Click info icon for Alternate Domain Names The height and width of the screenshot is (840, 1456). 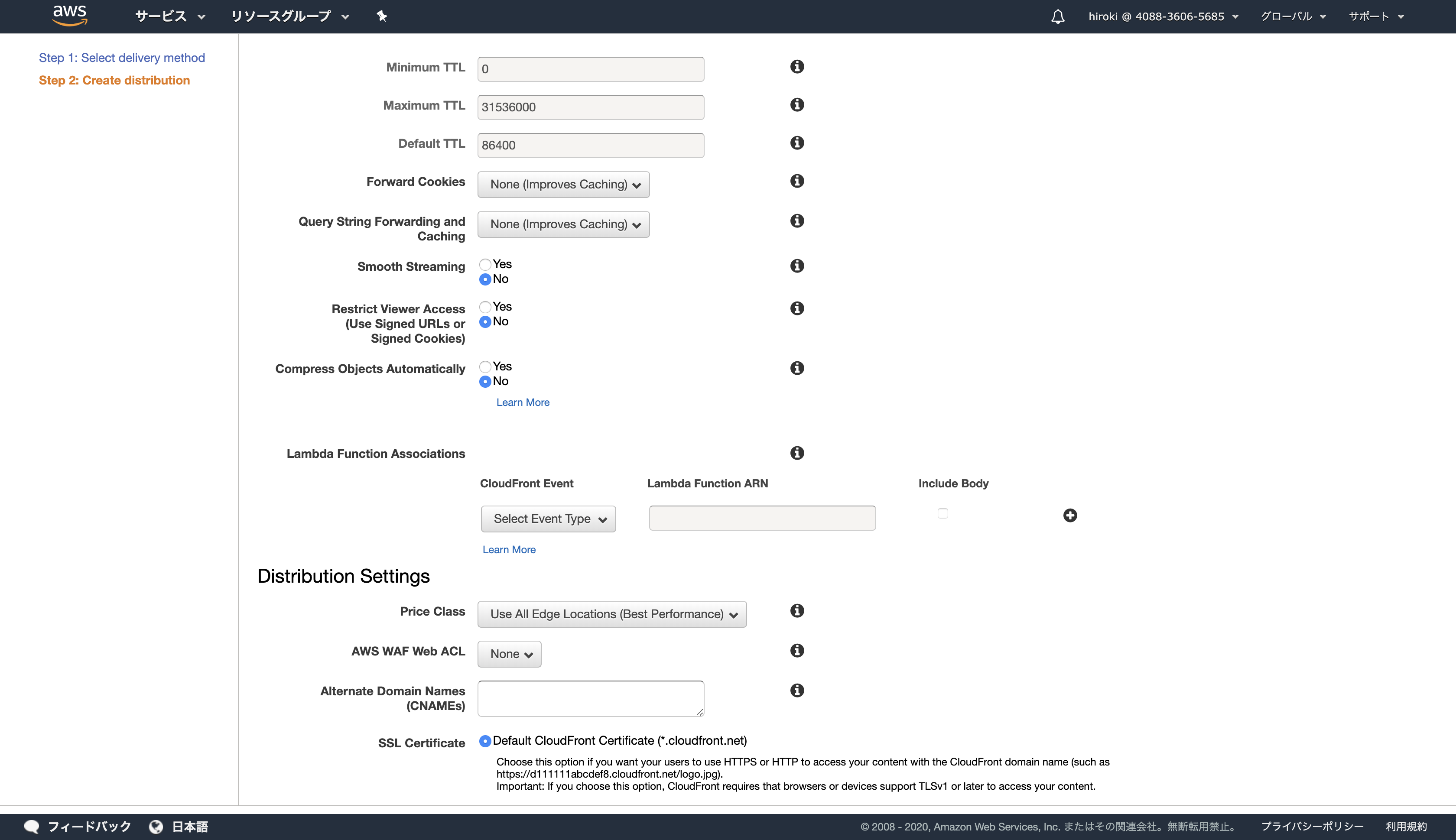[x=797, y=690]
